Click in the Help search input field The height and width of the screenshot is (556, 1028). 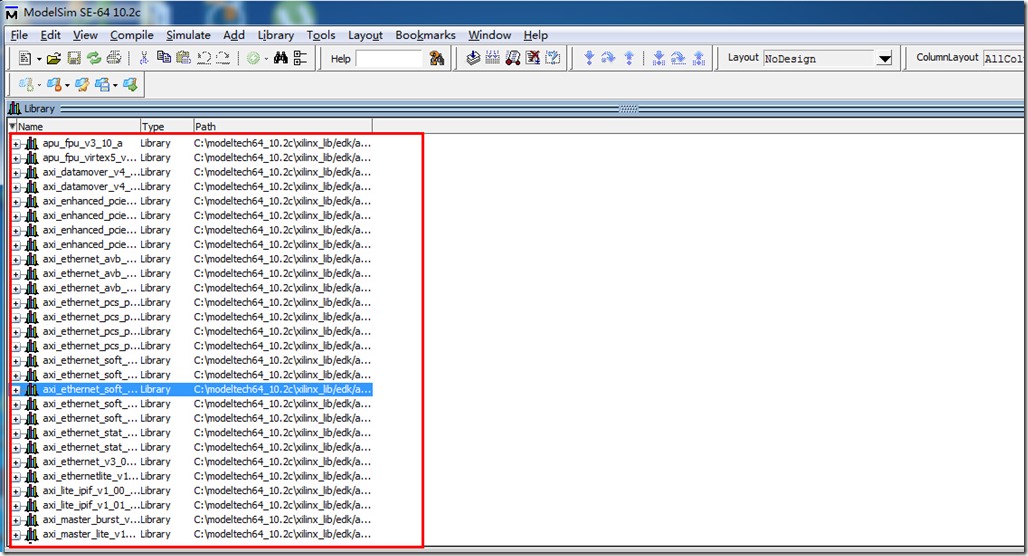click(389, 59)
